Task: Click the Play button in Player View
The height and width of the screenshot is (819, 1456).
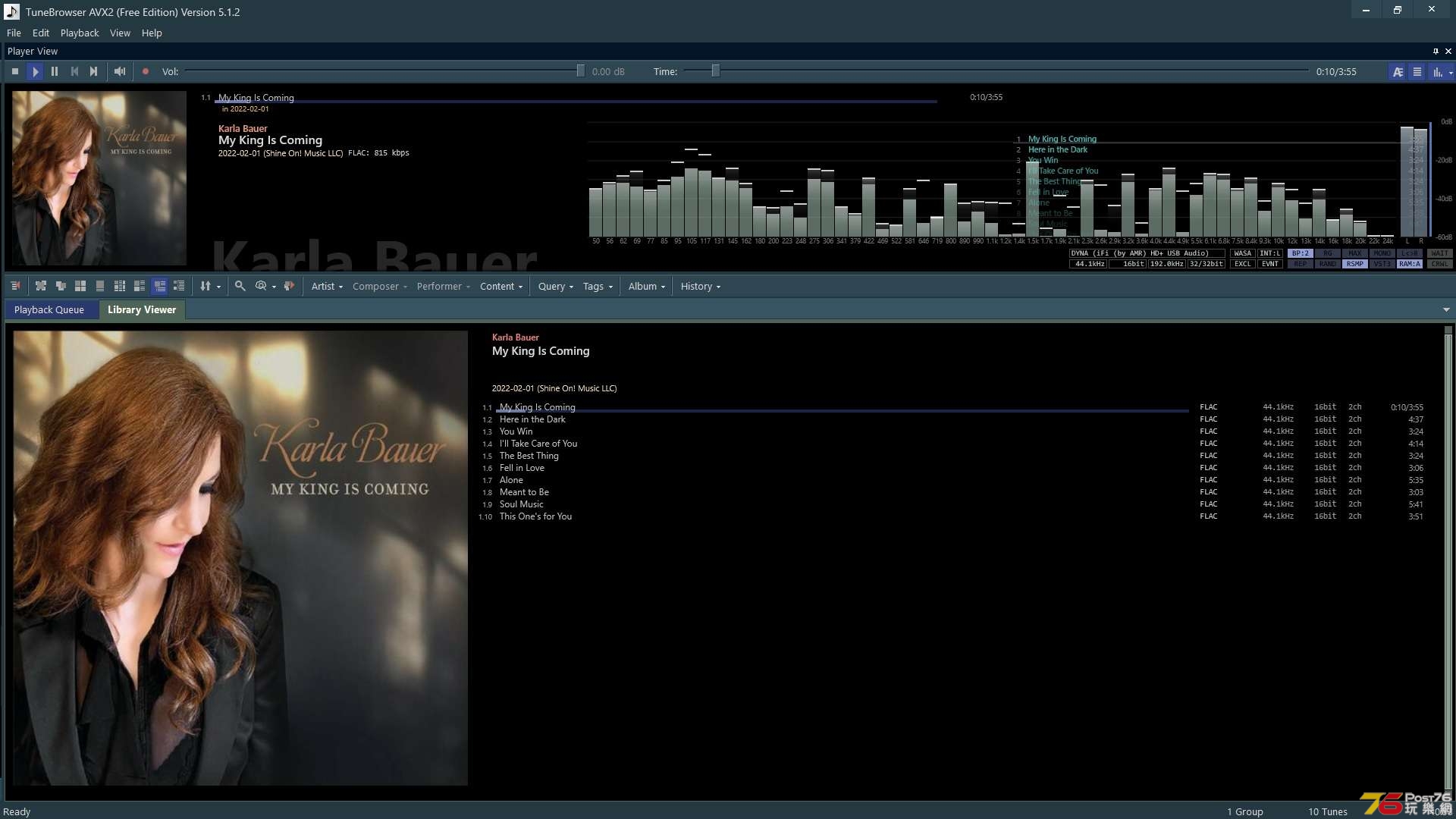Action: click(x=35, y=71)
